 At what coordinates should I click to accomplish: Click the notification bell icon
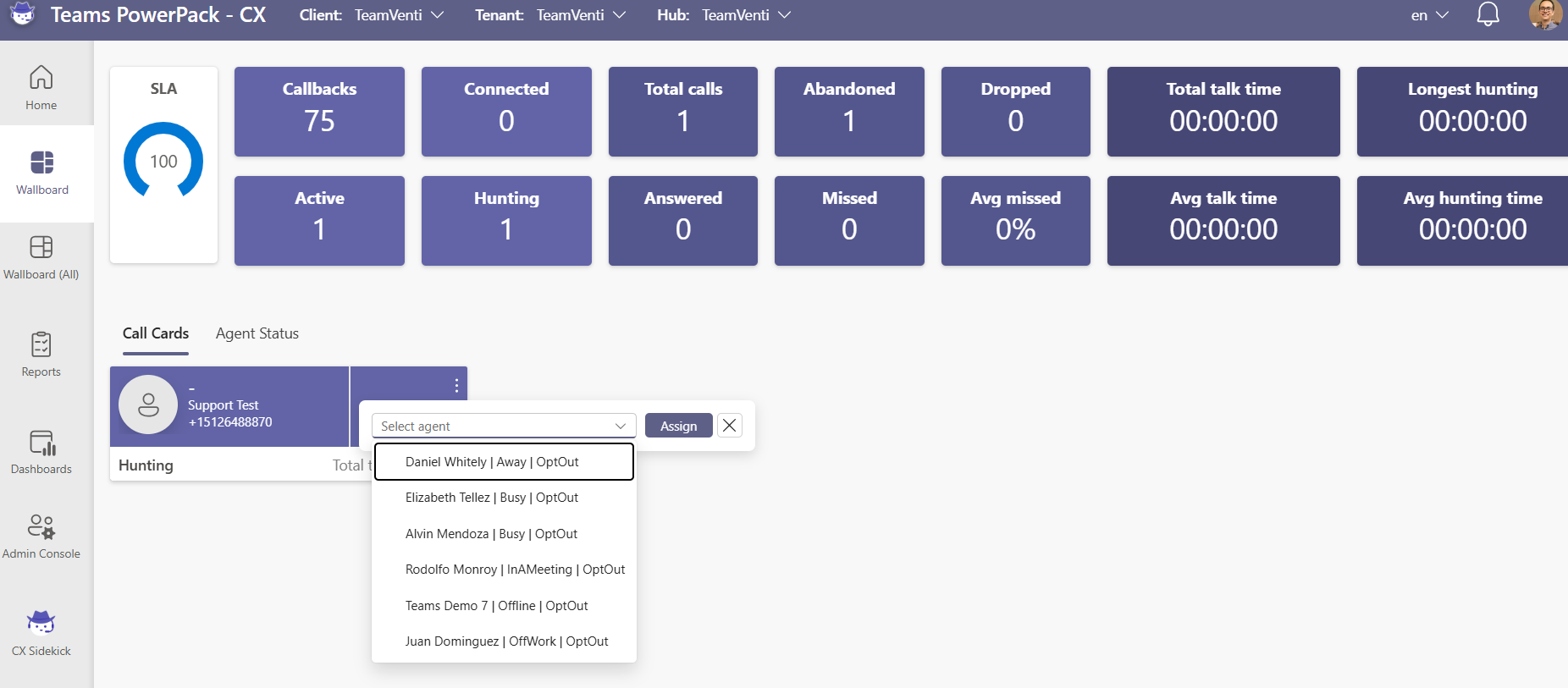point(1488,14)
